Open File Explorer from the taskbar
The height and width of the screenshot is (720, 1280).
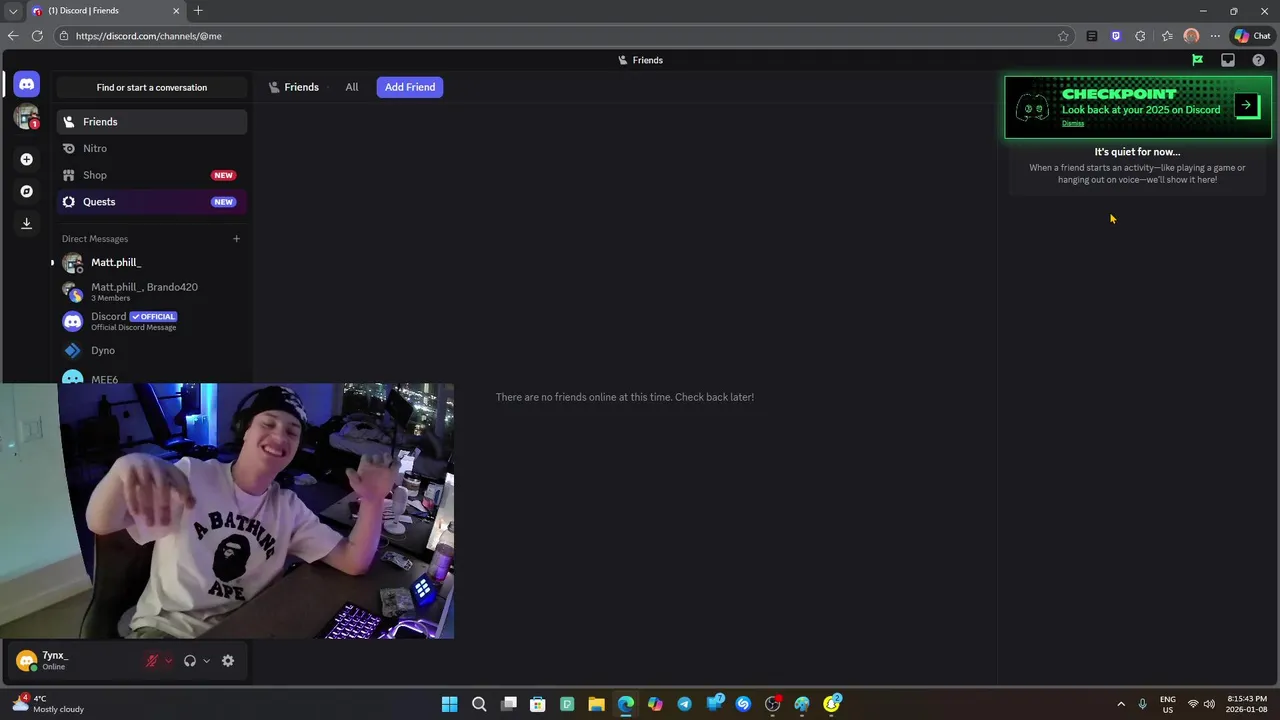pos(596,704)
